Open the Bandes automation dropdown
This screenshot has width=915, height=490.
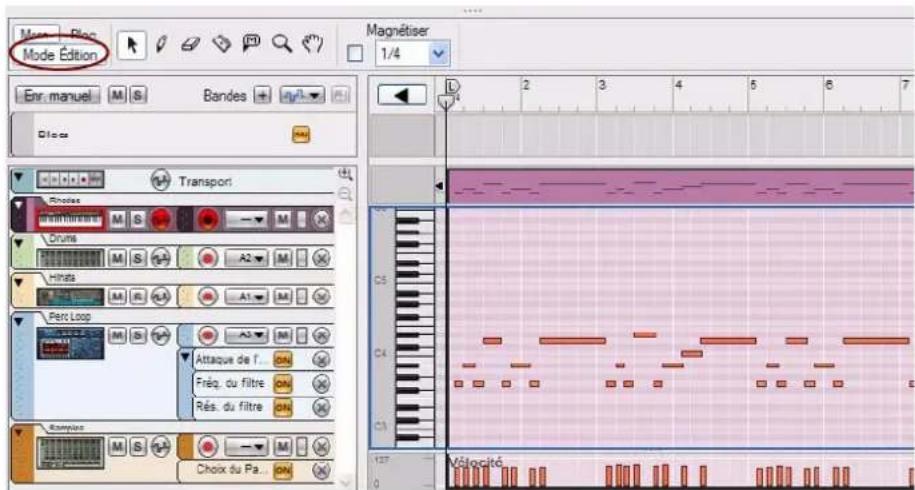(302, 95)
